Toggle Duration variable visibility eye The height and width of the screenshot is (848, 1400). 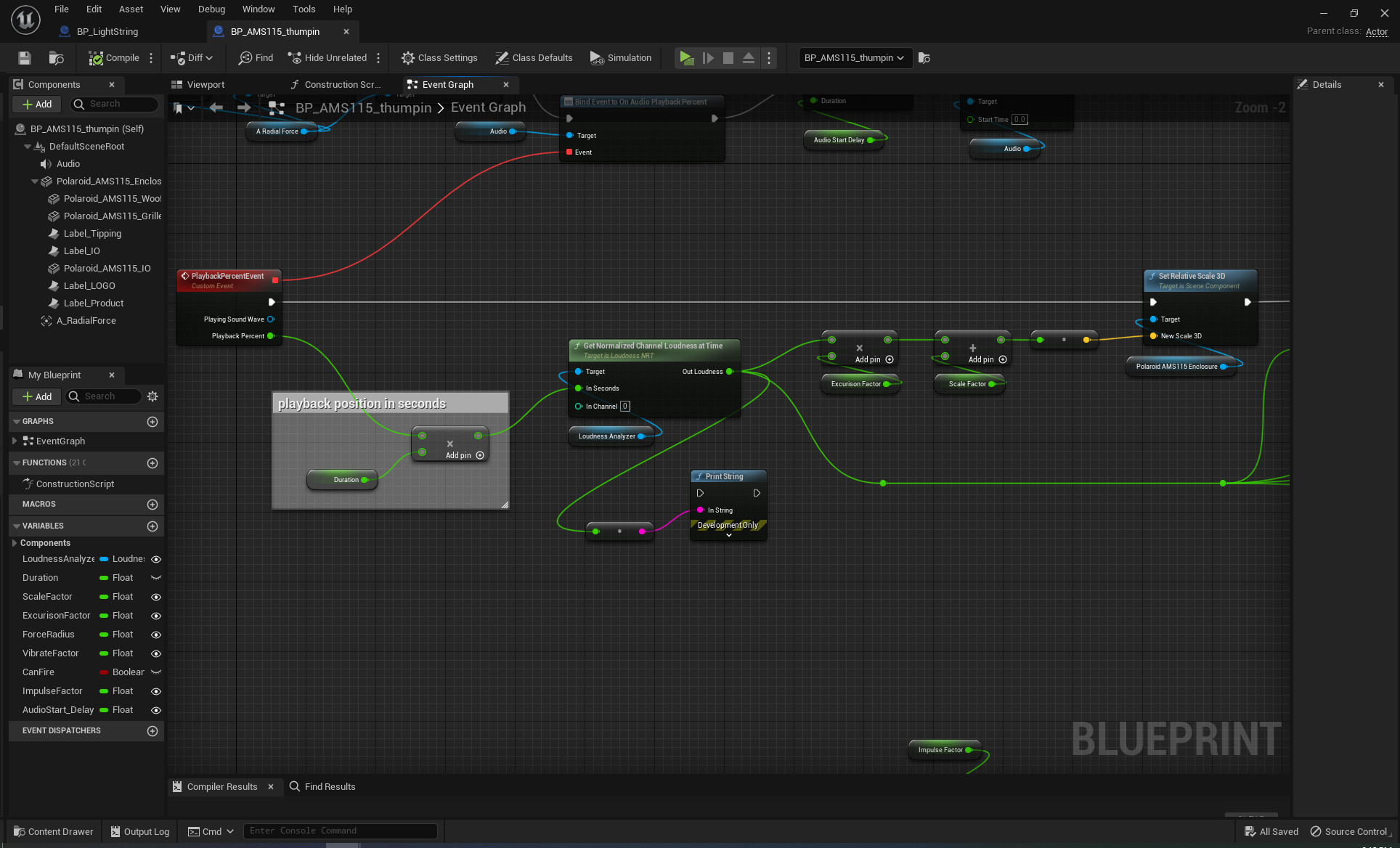point(155,578)
